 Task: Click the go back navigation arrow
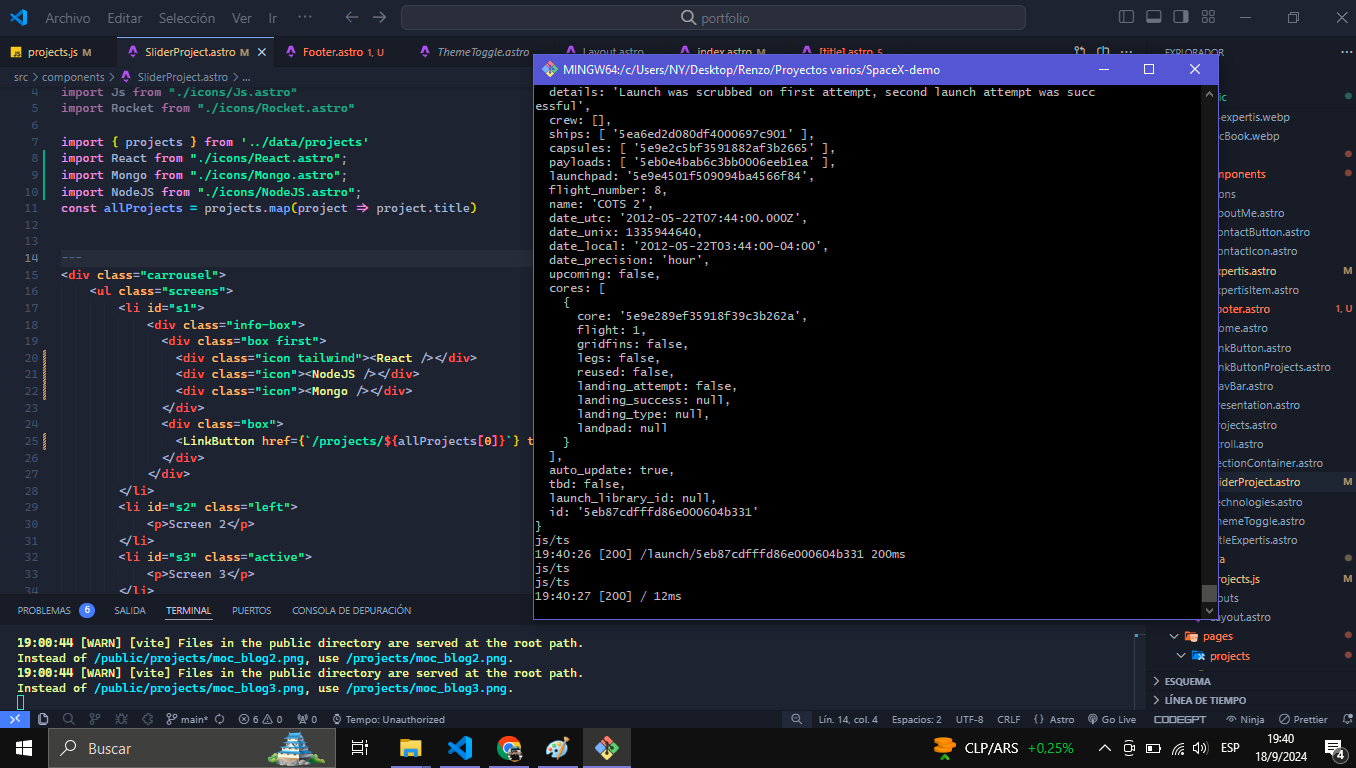click(x=351, y=17)
